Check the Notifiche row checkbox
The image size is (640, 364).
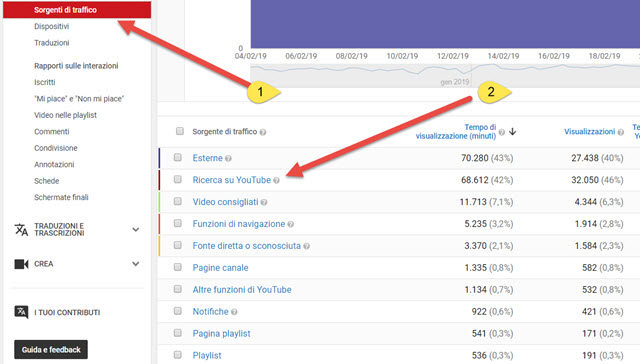178,311
